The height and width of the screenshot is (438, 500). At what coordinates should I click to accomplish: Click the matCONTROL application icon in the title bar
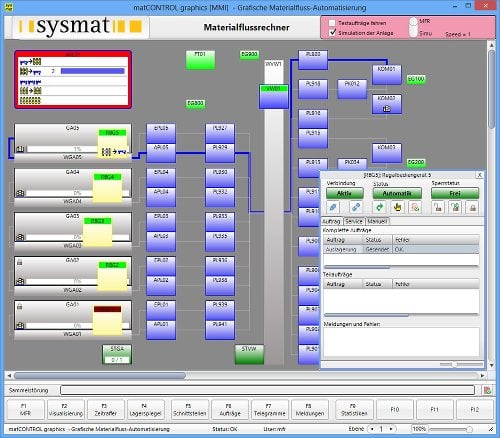pos(9,7)
